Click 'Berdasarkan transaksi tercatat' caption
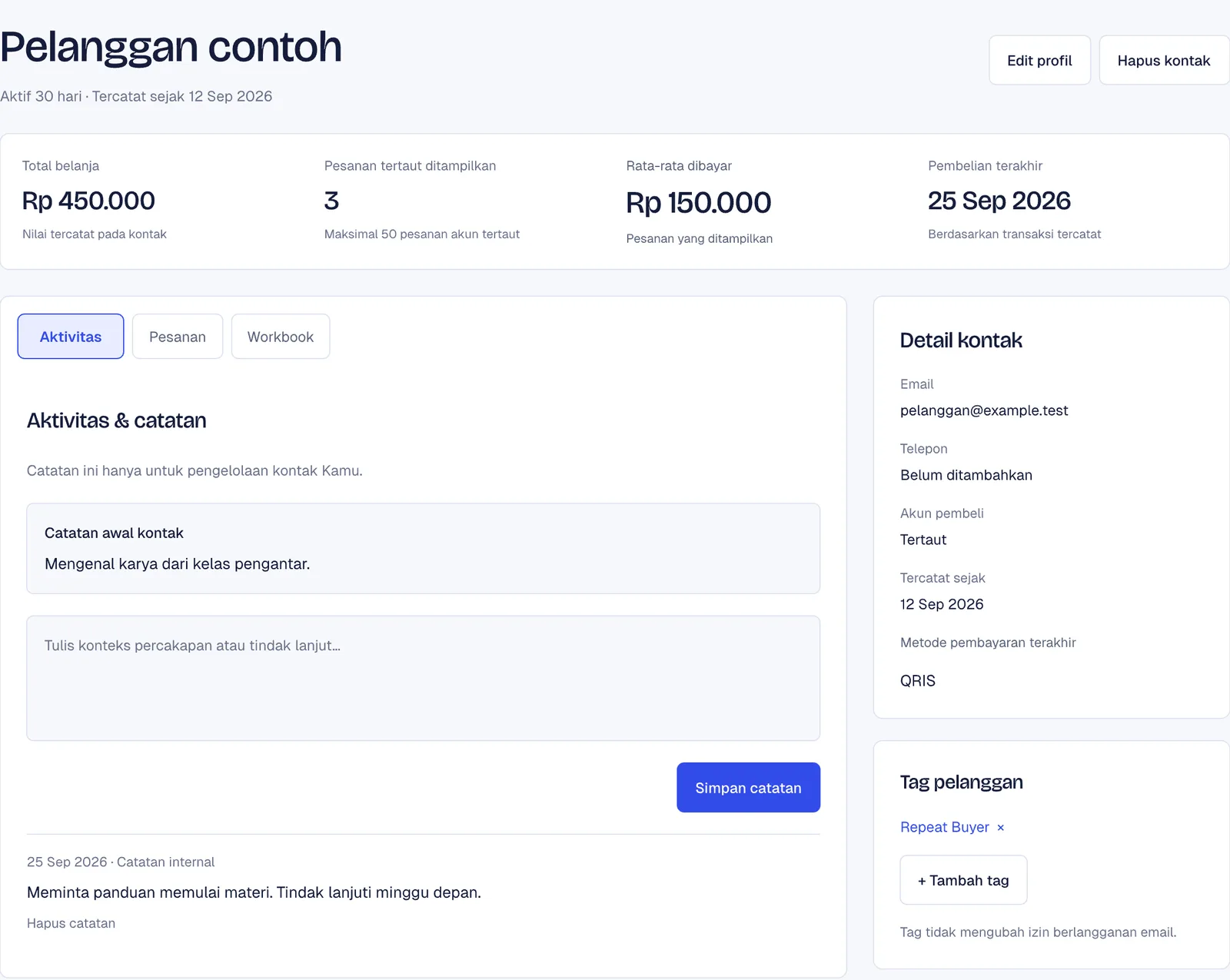The image size is (1230, 980). [x=1014, y=234]
